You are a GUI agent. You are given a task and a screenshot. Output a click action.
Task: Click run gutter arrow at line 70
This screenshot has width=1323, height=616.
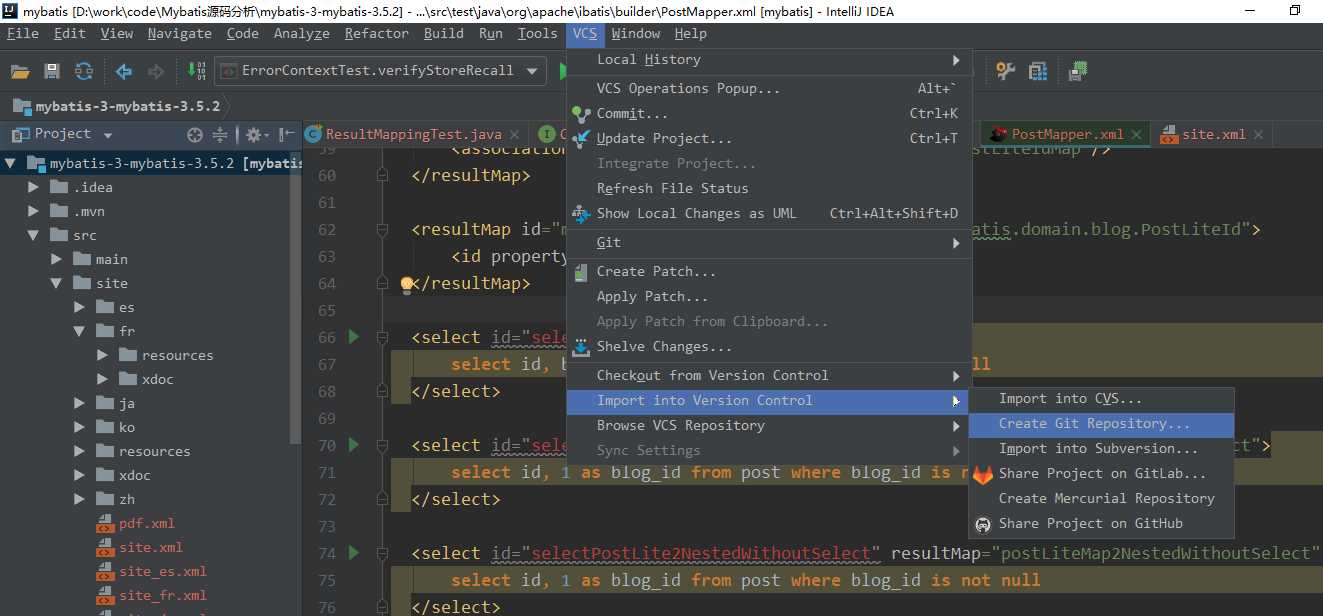pos(353,445)
